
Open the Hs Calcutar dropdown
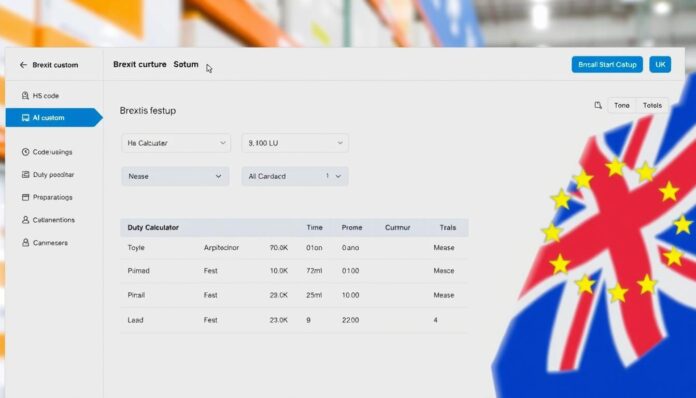176,143
